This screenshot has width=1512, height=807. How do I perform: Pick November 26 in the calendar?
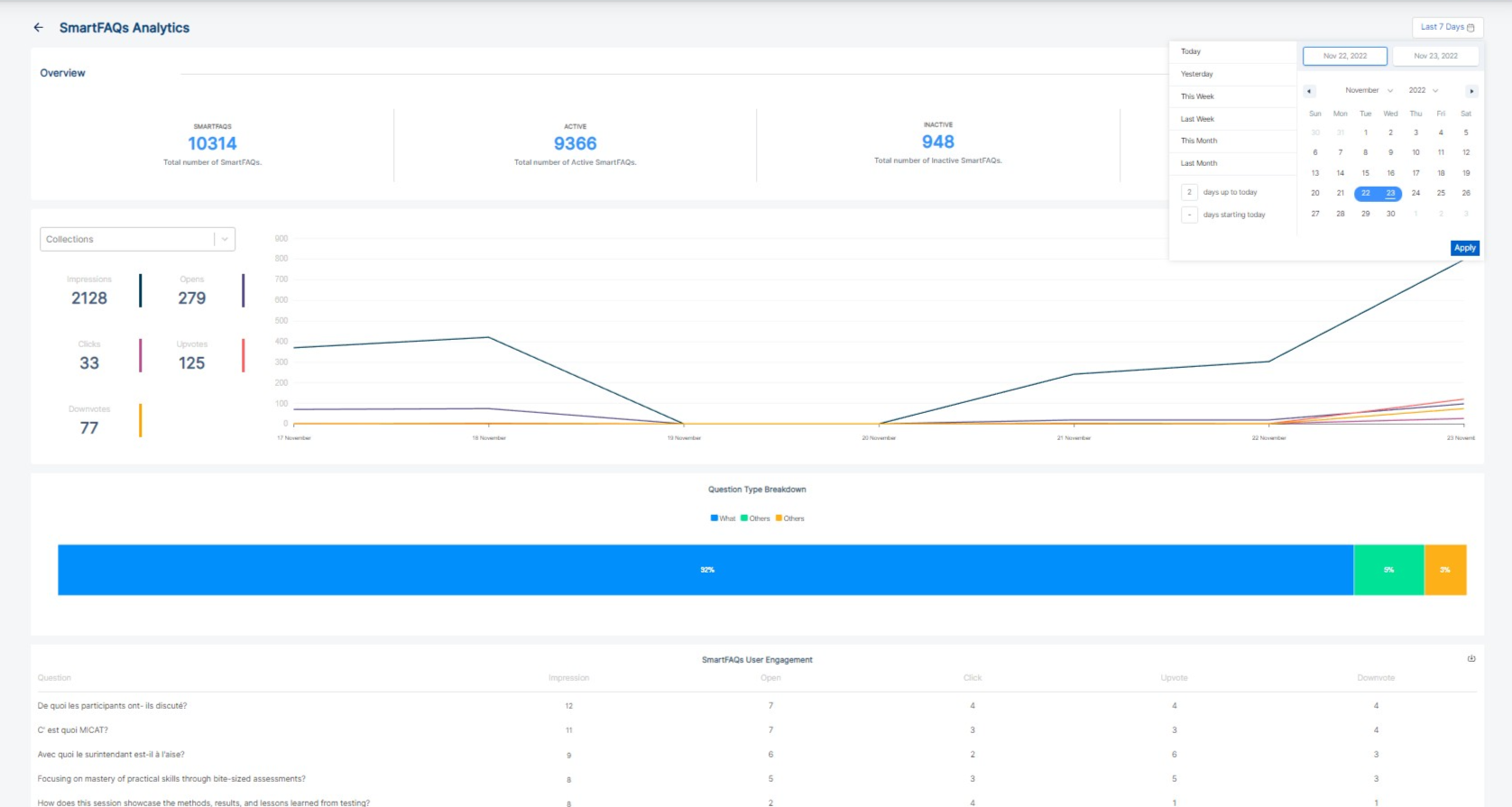(1466, 193)
